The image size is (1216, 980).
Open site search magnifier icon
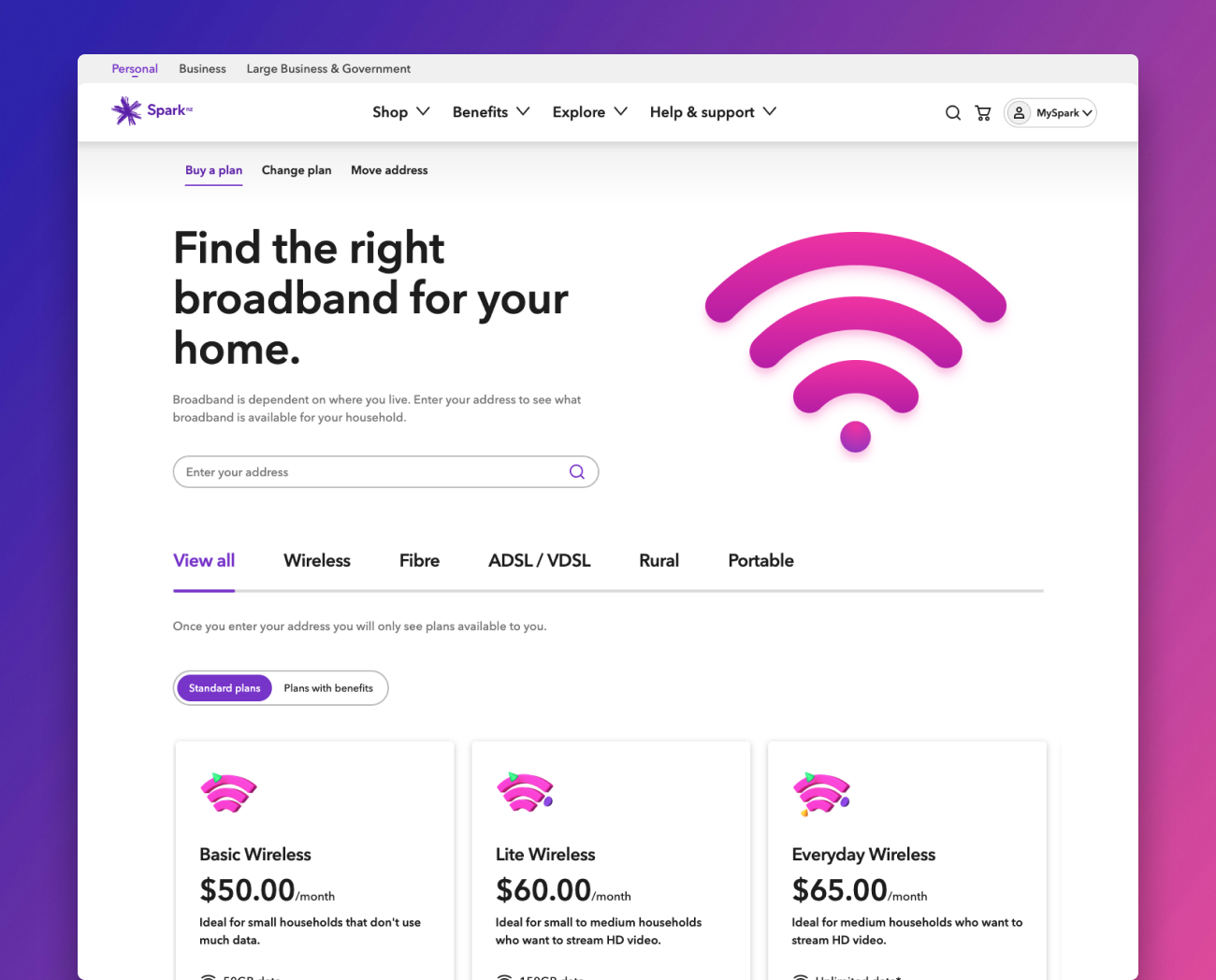point(953,113)
